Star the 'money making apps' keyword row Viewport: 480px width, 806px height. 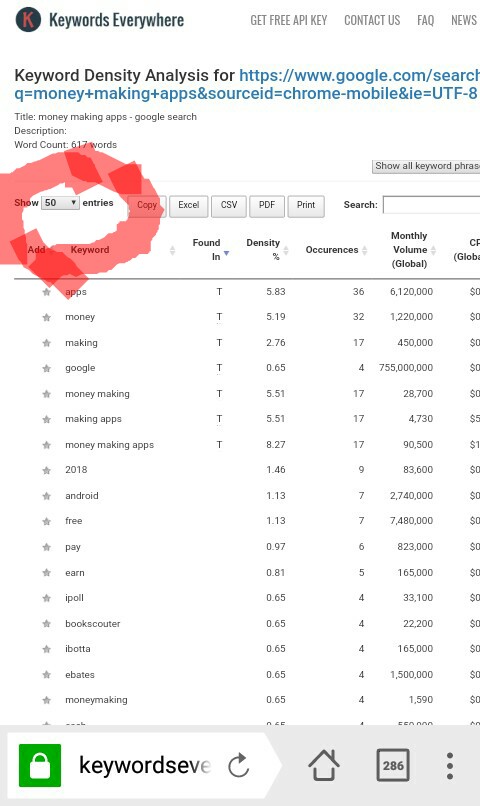(x=47, y=445)
